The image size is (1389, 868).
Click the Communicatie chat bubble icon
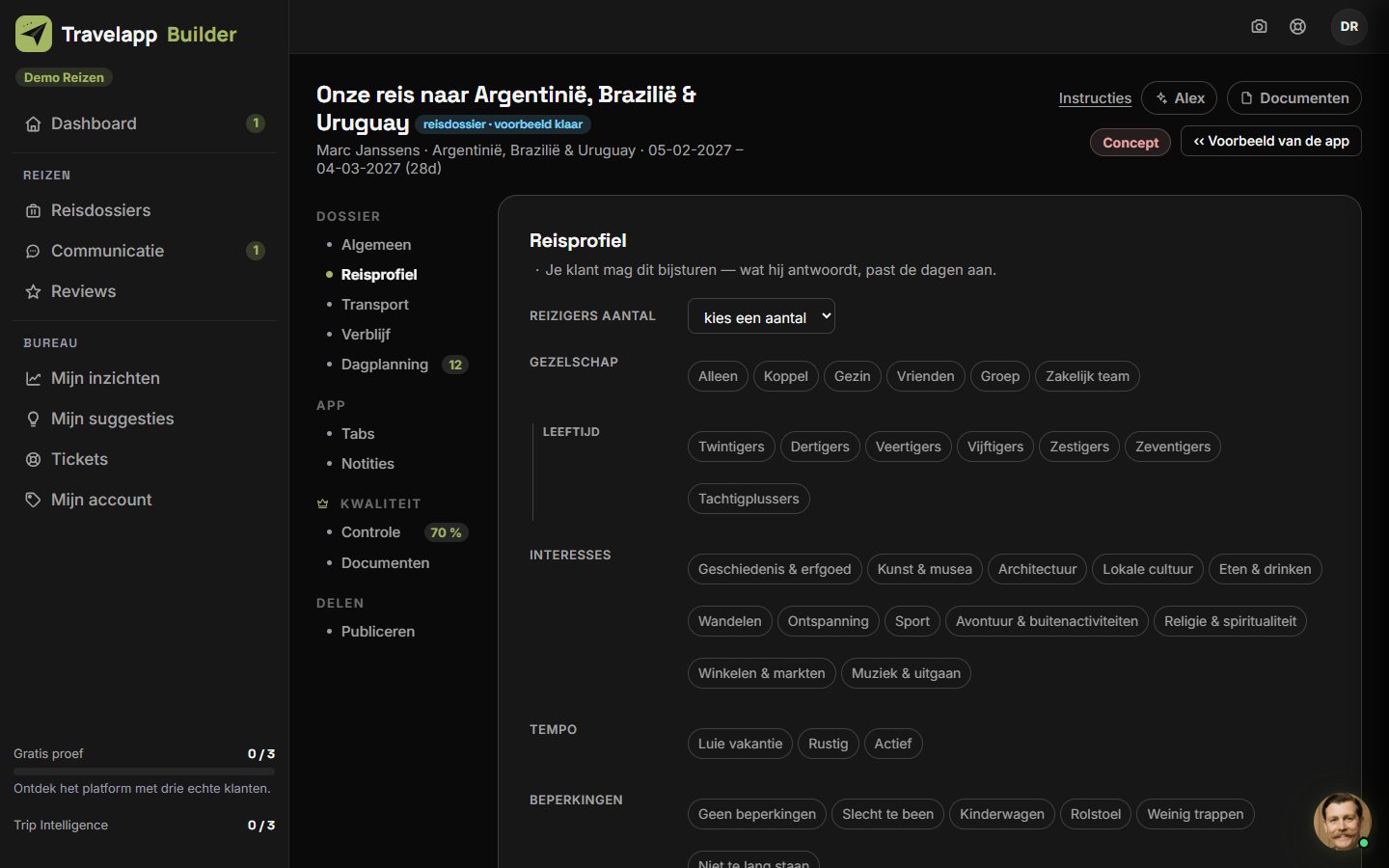[33, 251]
